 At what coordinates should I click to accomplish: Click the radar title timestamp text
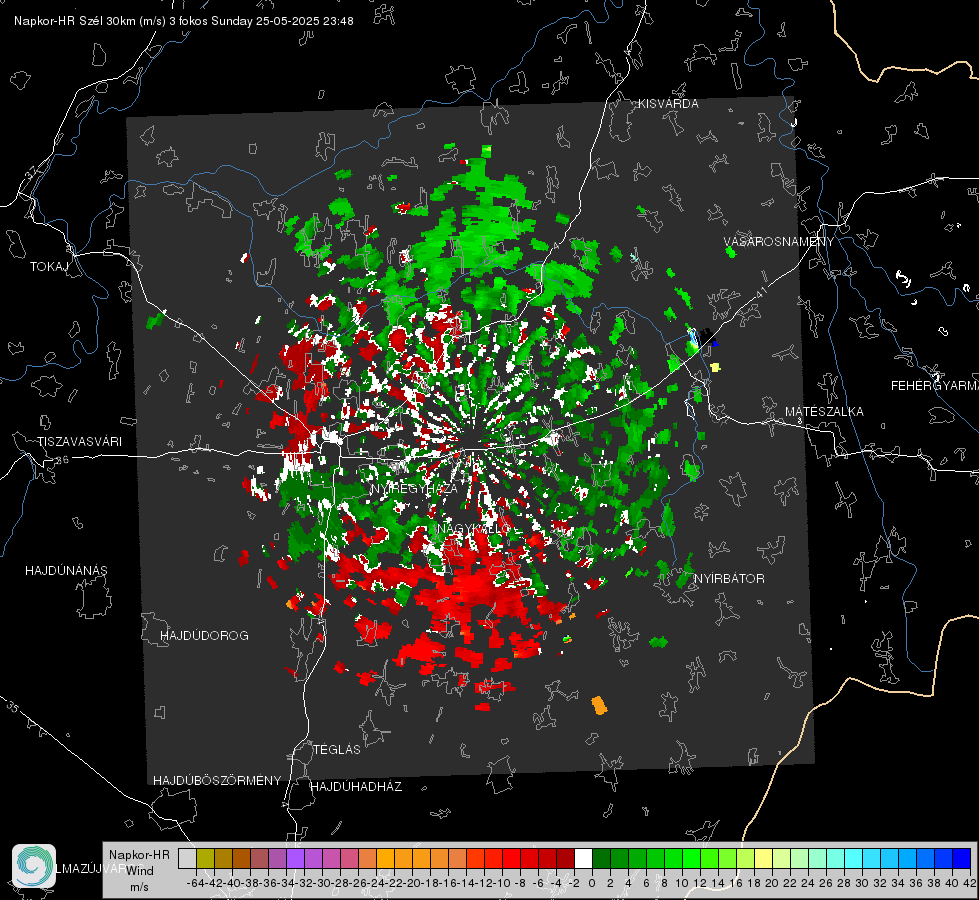(x=184, y=21)
